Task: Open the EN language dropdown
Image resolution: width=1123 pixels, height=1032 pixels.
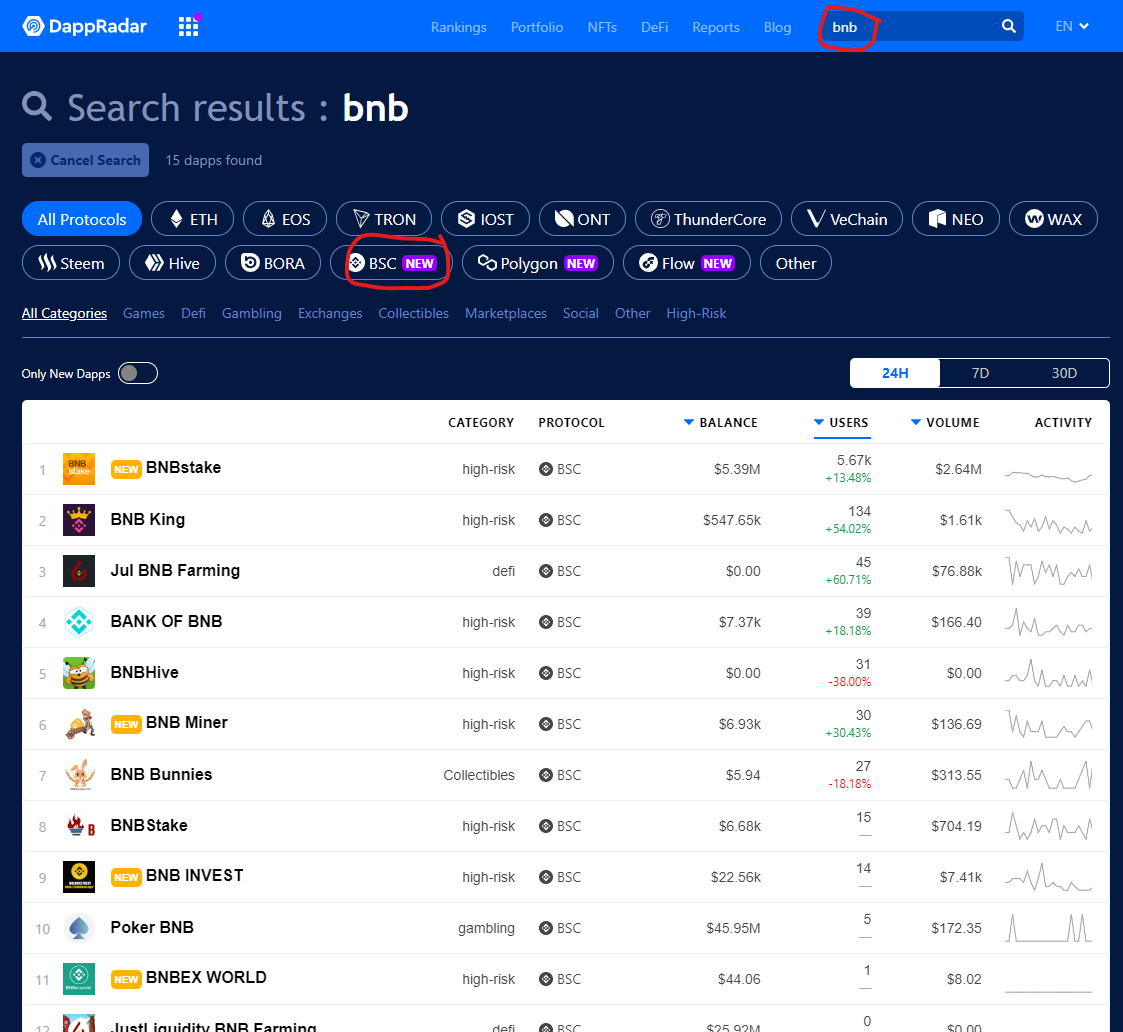Action: (1071, 26)
